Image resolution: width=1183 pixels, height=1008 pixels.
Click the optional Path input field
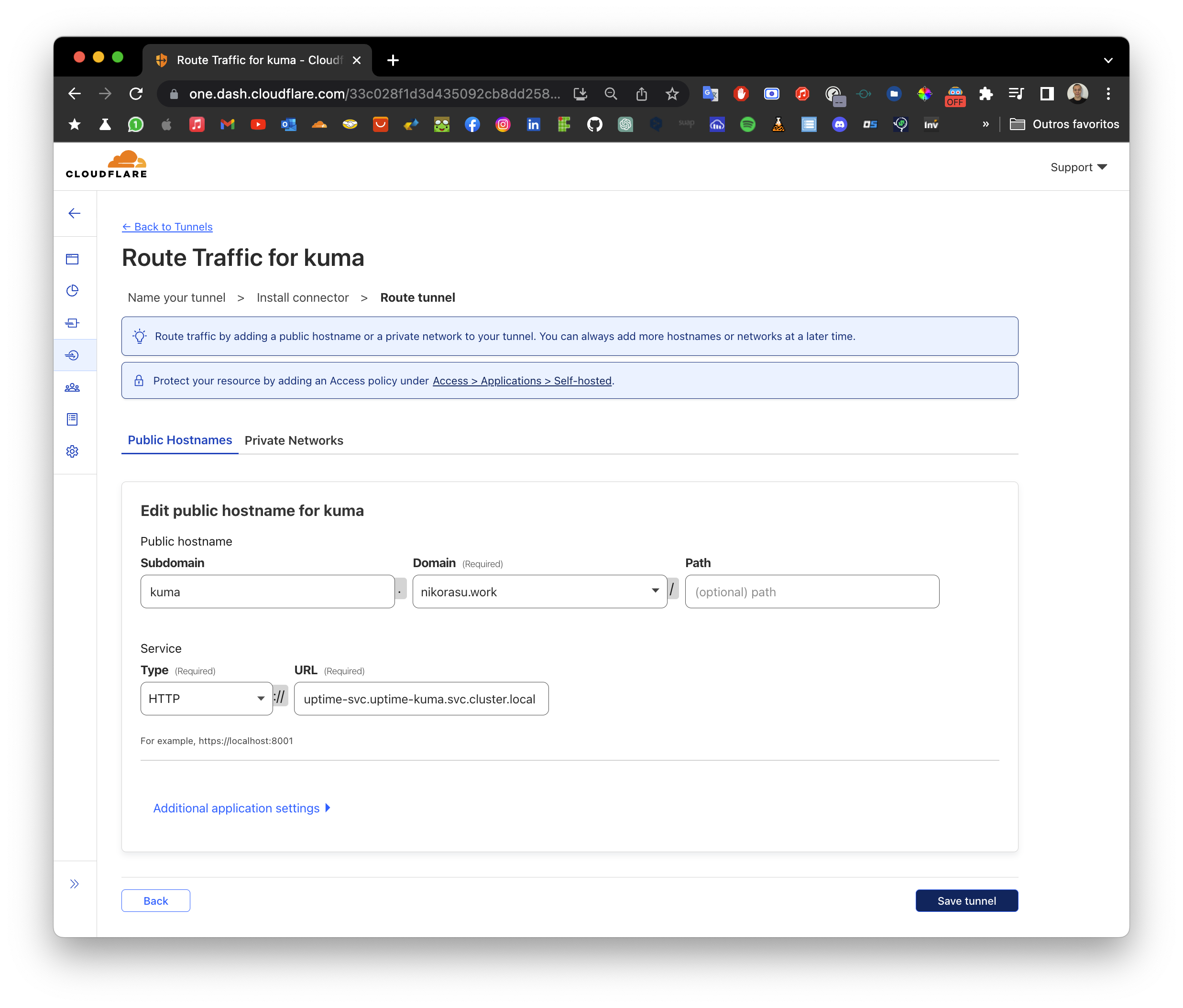(811, 592)
